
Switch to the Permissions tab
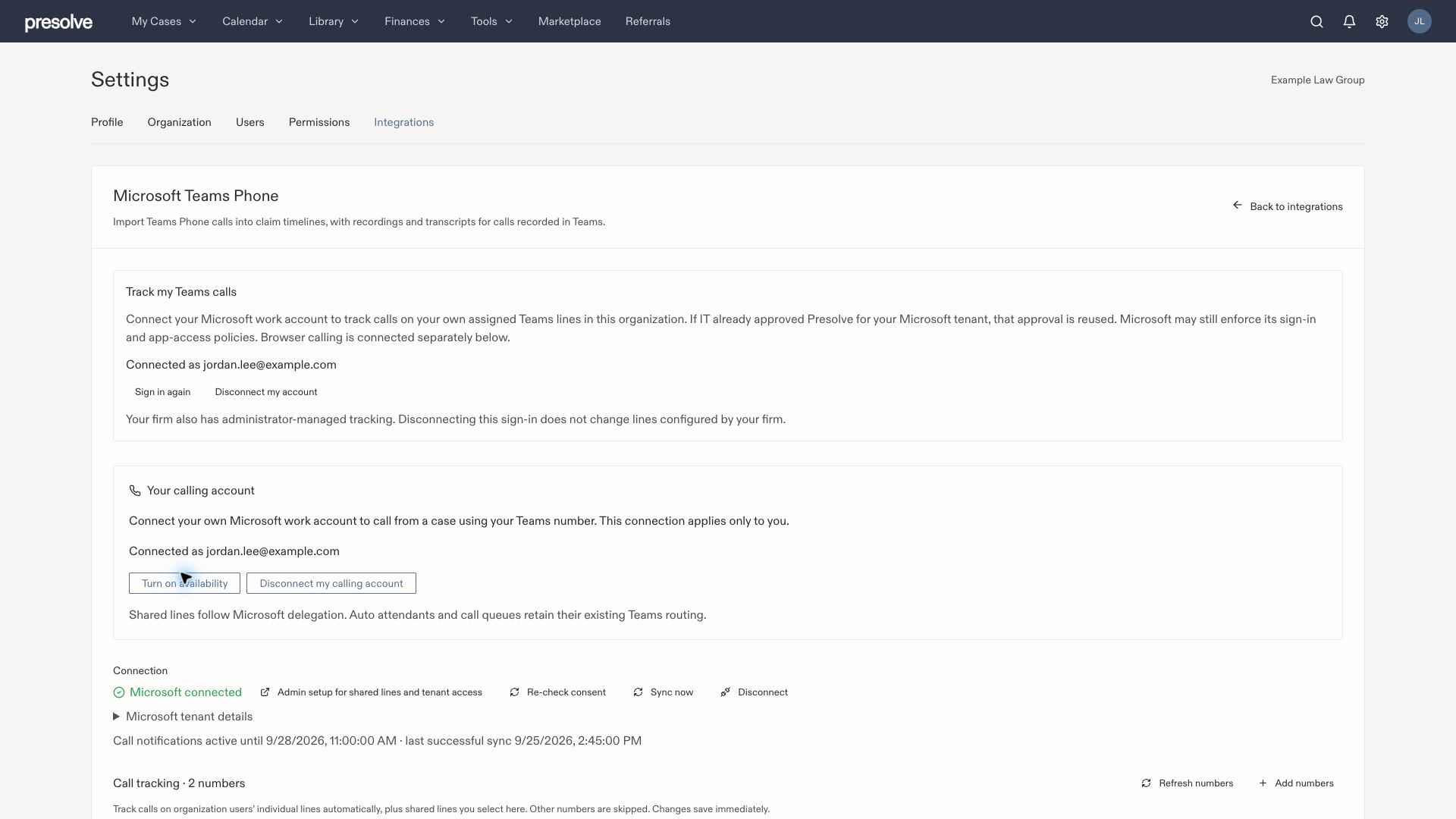click(x=318, y=122)
